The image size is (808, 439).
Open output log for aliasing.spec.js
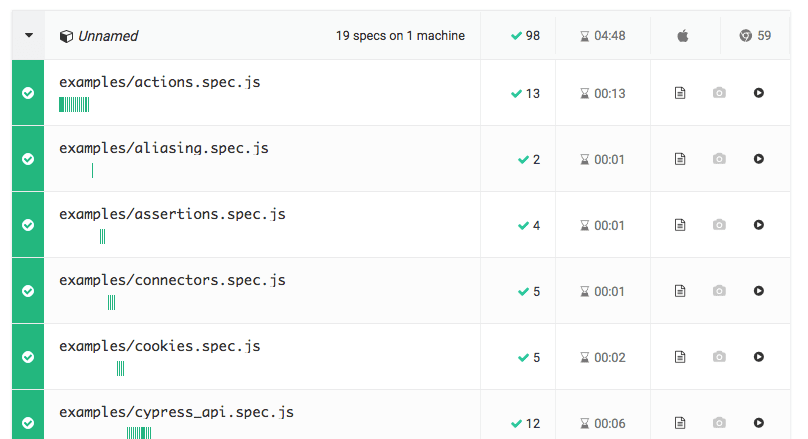click(680, 159)
